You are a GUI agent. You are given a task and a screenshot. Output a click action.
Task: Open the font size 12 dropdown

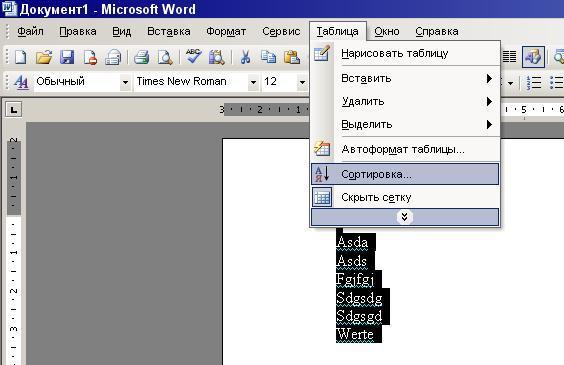pyautogui.click(x=302, y=82)
